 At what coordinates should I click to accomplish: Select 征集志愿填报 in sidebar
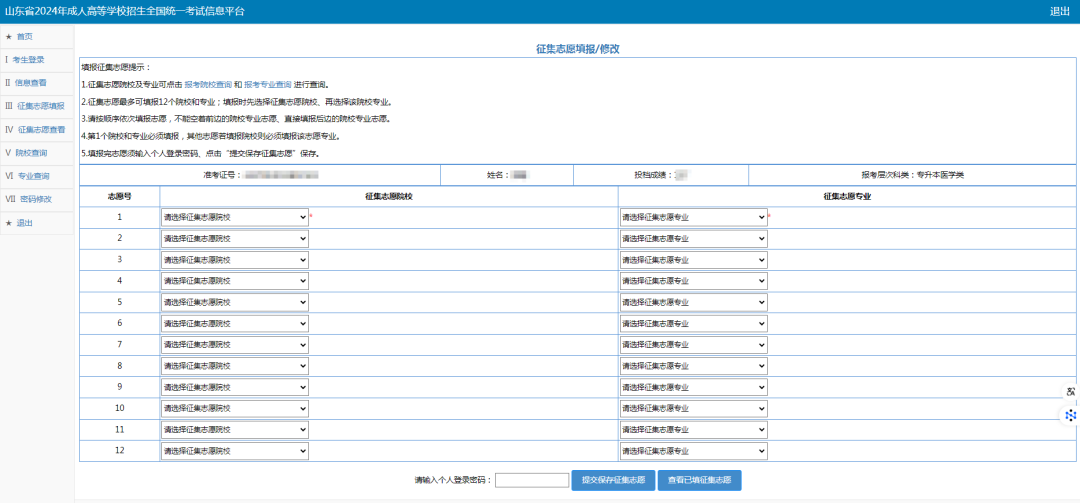[41, 106]
